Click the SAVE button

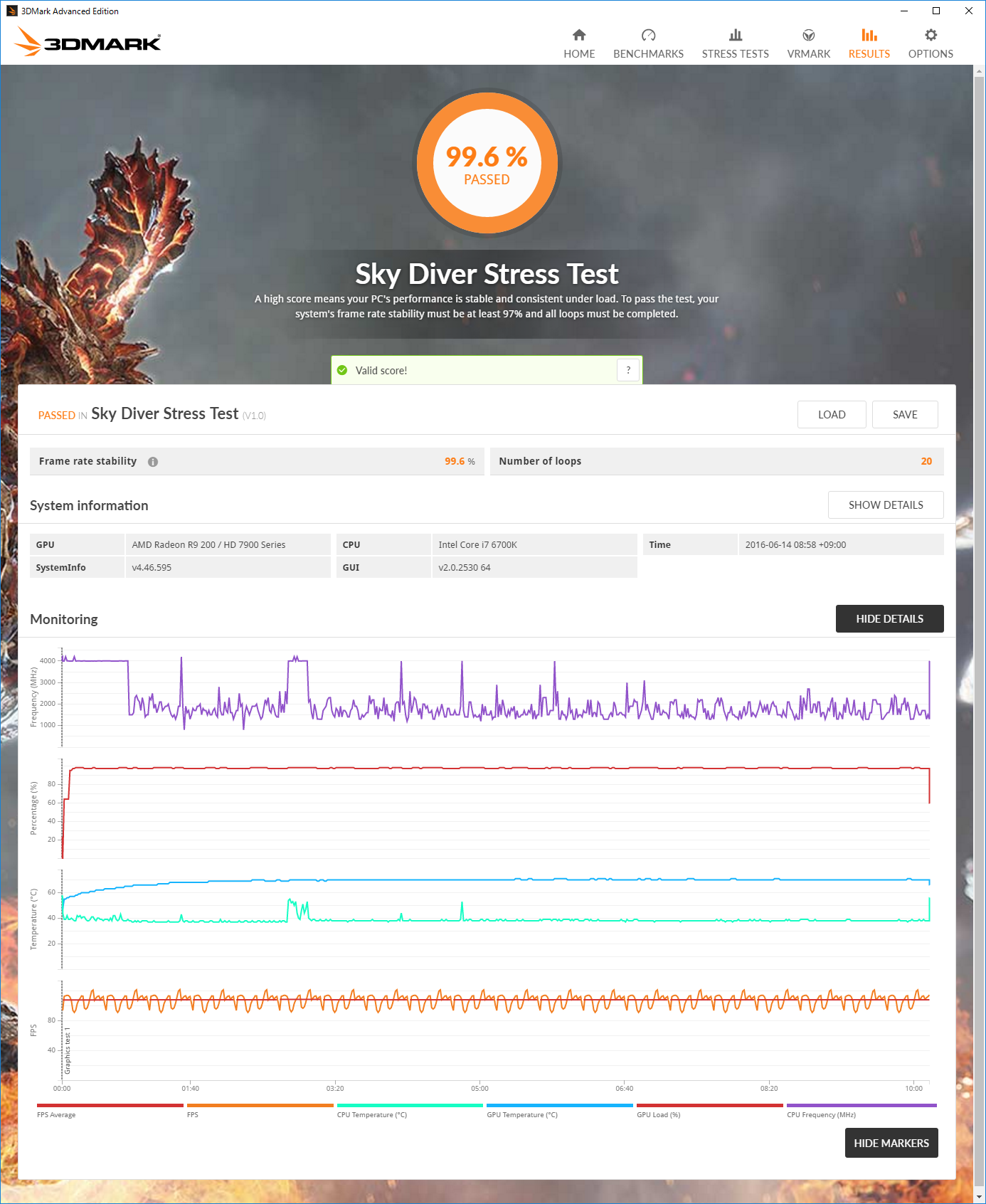pyautogui.click(x=905, y=415)
